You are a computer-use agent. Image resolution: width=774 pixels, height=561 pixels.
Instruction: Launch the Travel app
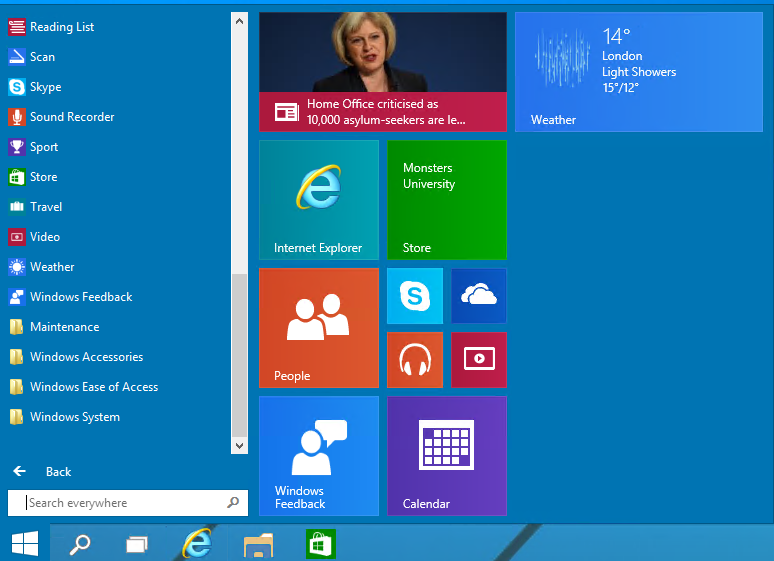(x=35, y=207)
